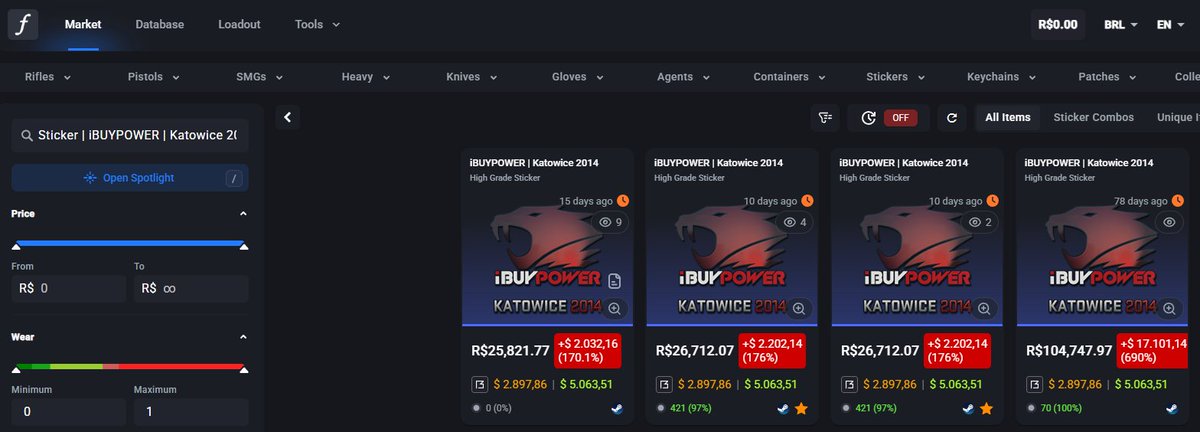This screenshot has height=432, width=1200.
Task: Switch to Sticker Combos tab
Action: tap(1094, 118)
